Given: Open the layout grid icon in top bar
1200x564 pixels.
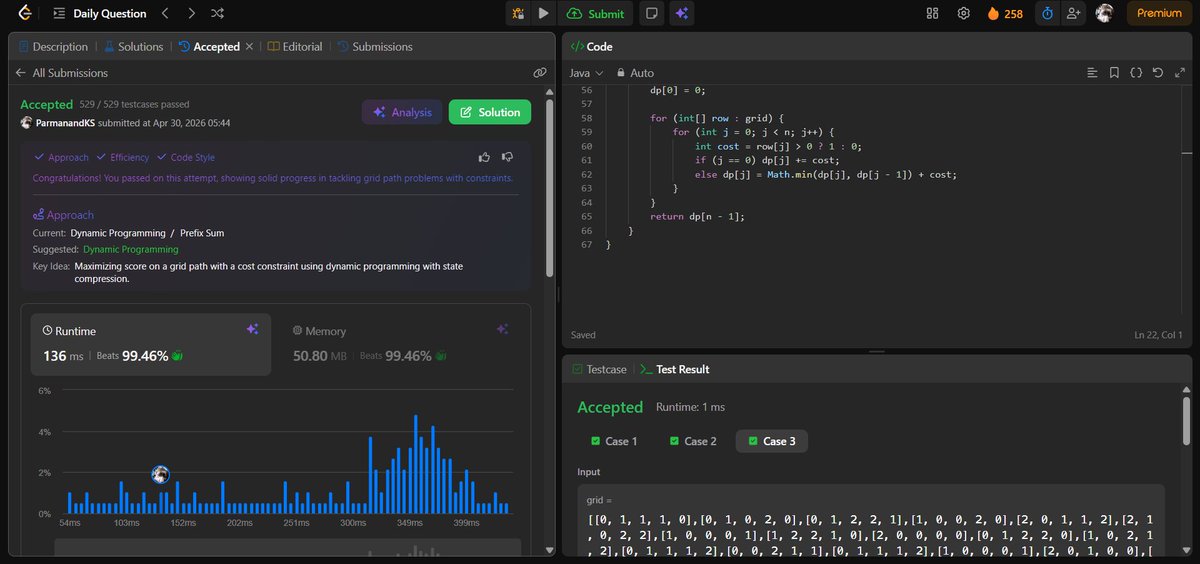Looking at the screenshot, I should 932,14.
